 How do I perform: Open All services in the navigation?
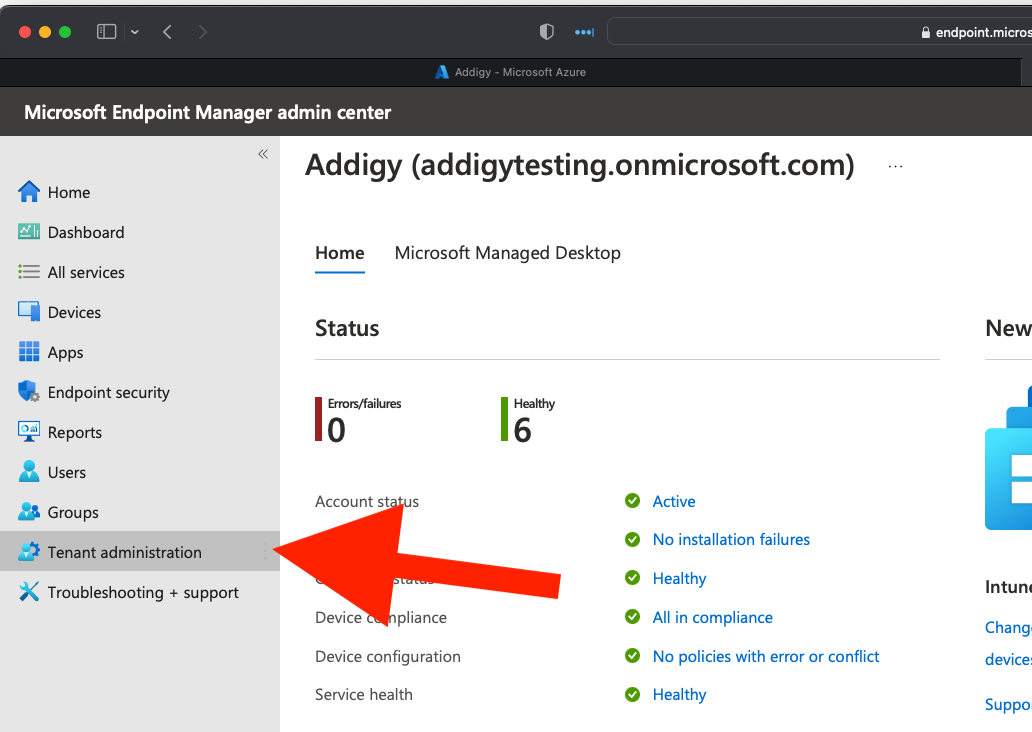pos(86,273)
